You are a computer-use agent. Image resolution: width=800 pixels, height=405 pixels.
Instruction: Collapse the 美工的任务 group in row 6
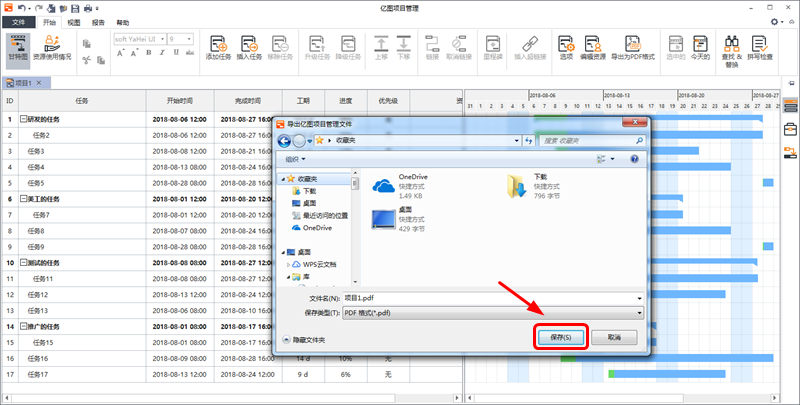pyautogui.click(x=23, y=198)
